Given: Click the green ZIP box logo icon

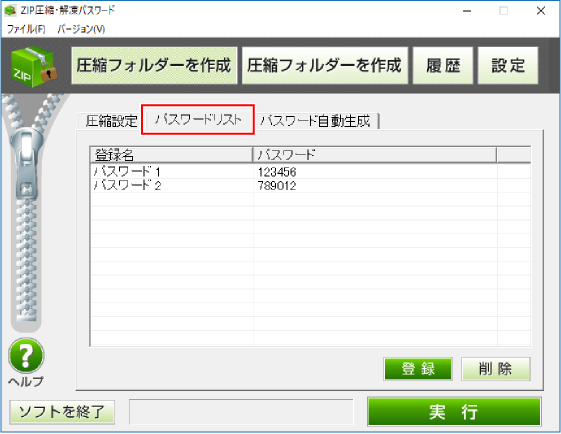Looking at the screenshot, I should [34, 67].
